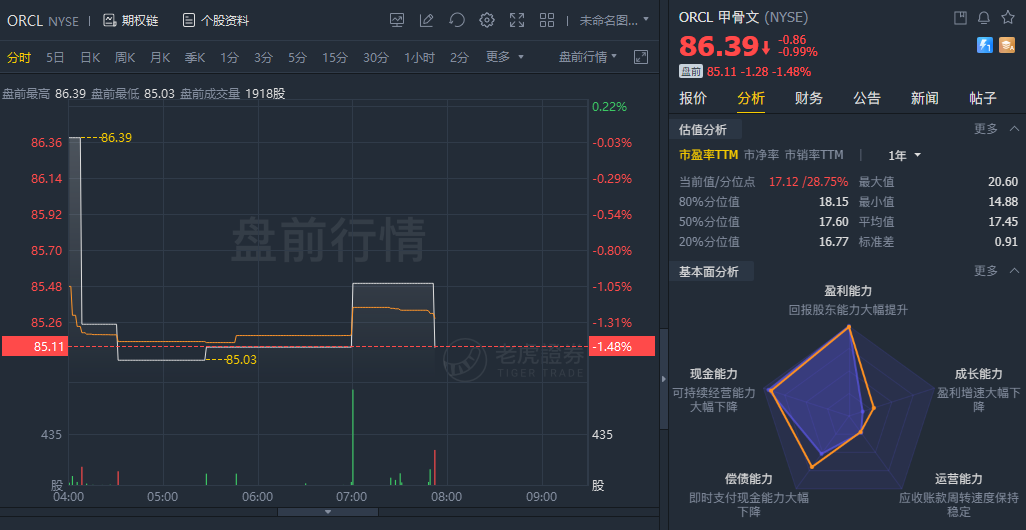Switch to 季K chart
The image size is (1026, 530).
click(194, 58)
